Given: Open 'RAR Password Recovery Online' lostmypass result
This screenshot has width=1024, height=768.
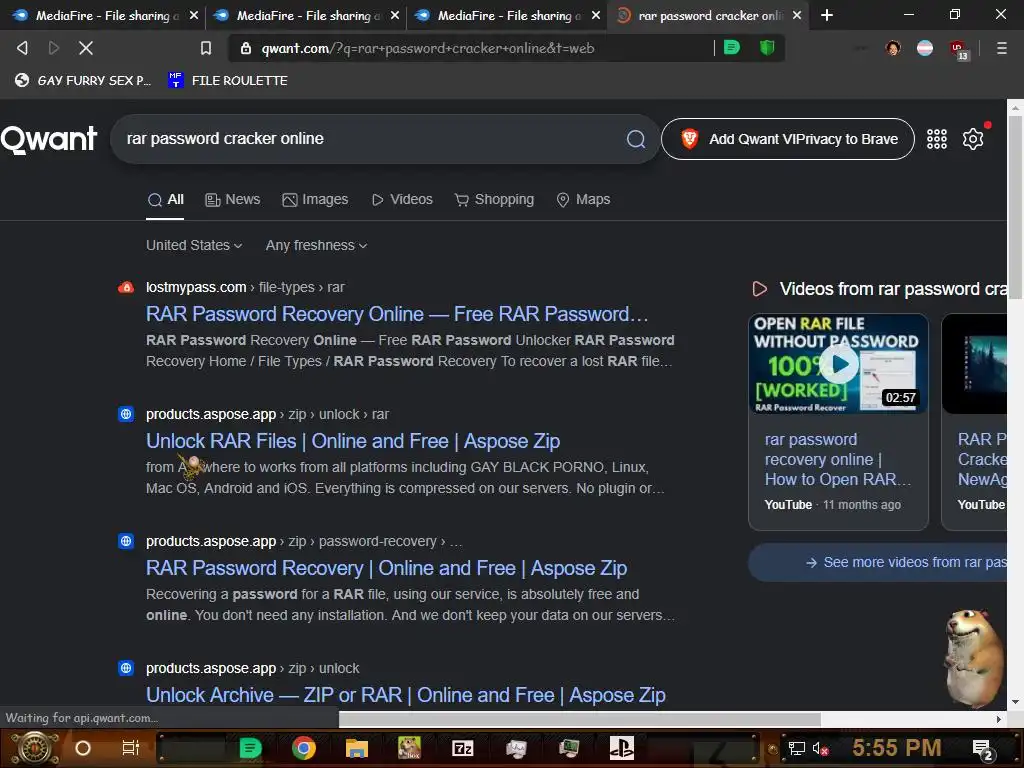Looking at the screenshot, I should 397,314.
